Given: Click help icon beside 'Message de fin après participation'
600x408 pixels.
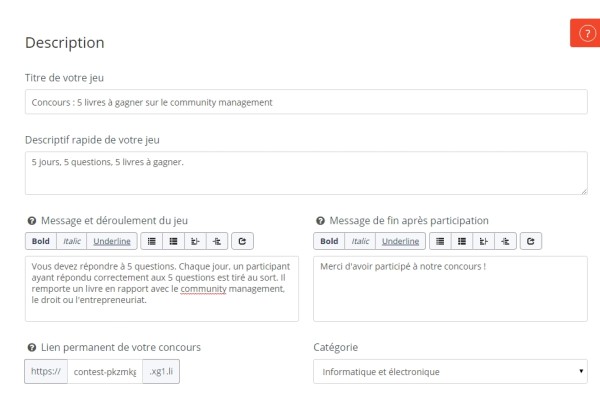Looking at the screenshot, I should 319,220.
